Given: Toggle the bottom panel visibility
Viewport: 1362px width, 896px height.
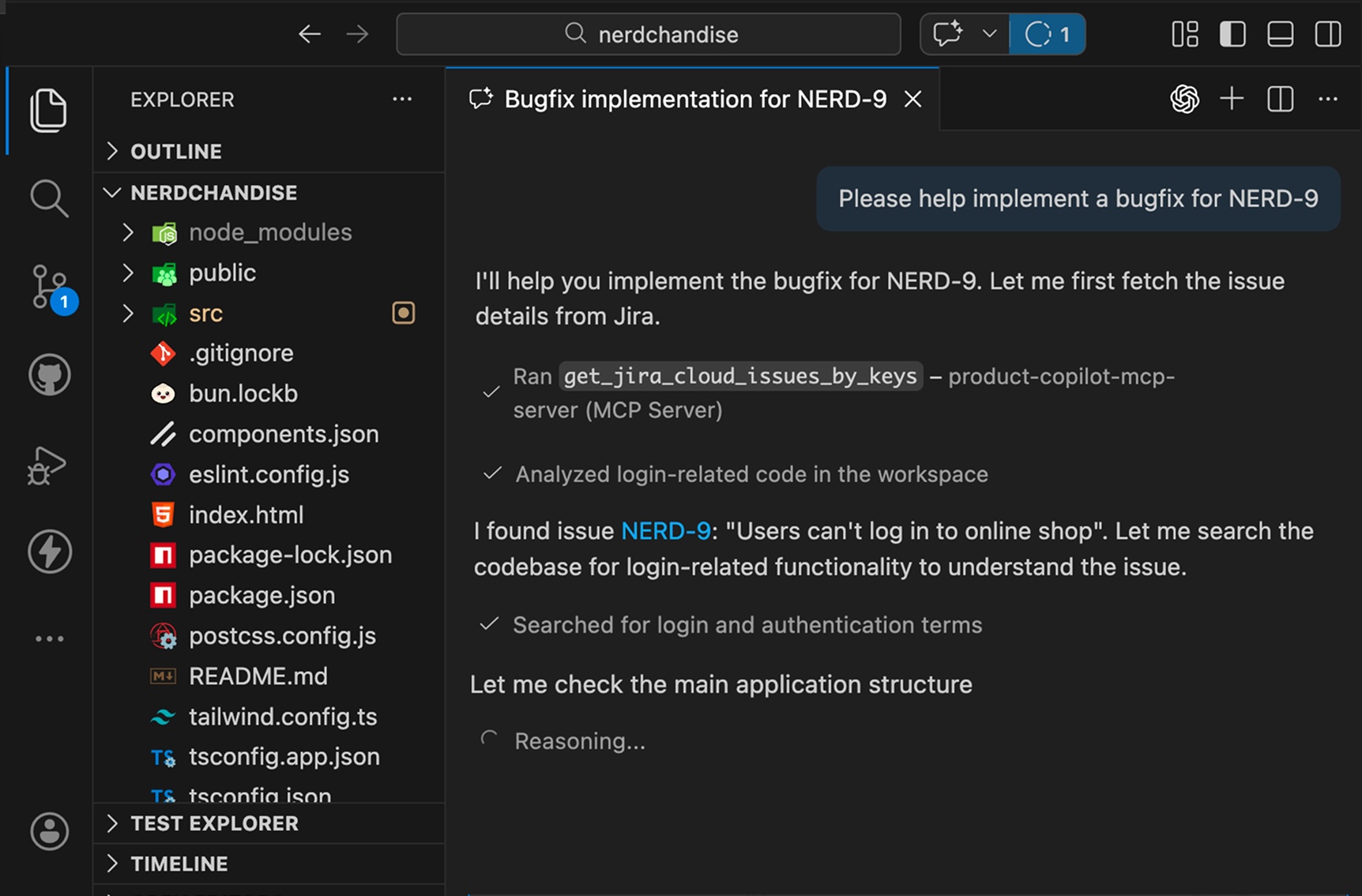Looking at the screenshot, I should pos(1280,34).
